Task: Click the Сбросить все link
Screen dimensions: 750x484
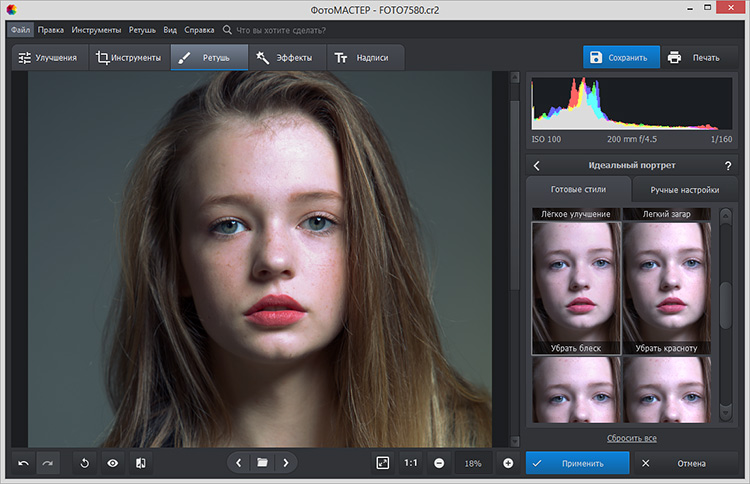Action: (631, 438)
